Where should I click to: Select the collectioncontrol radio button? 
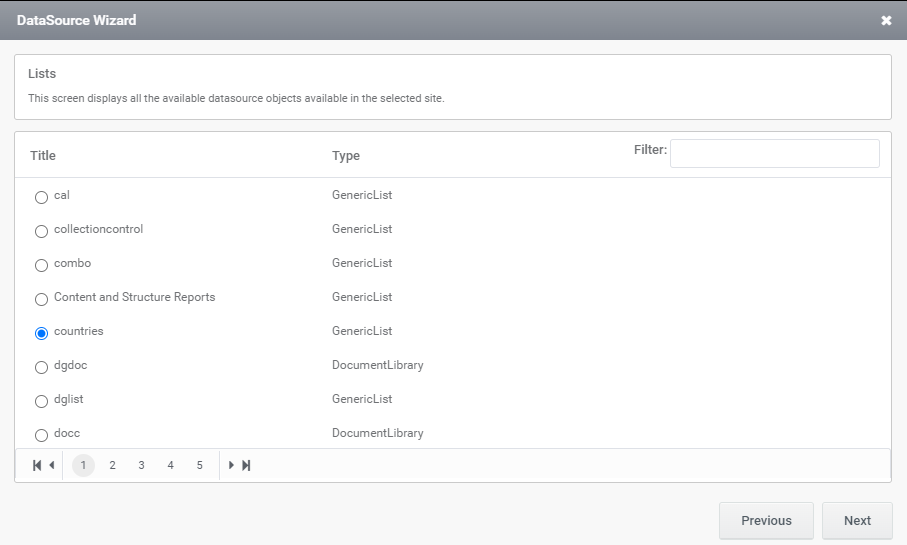click(41, 231)
